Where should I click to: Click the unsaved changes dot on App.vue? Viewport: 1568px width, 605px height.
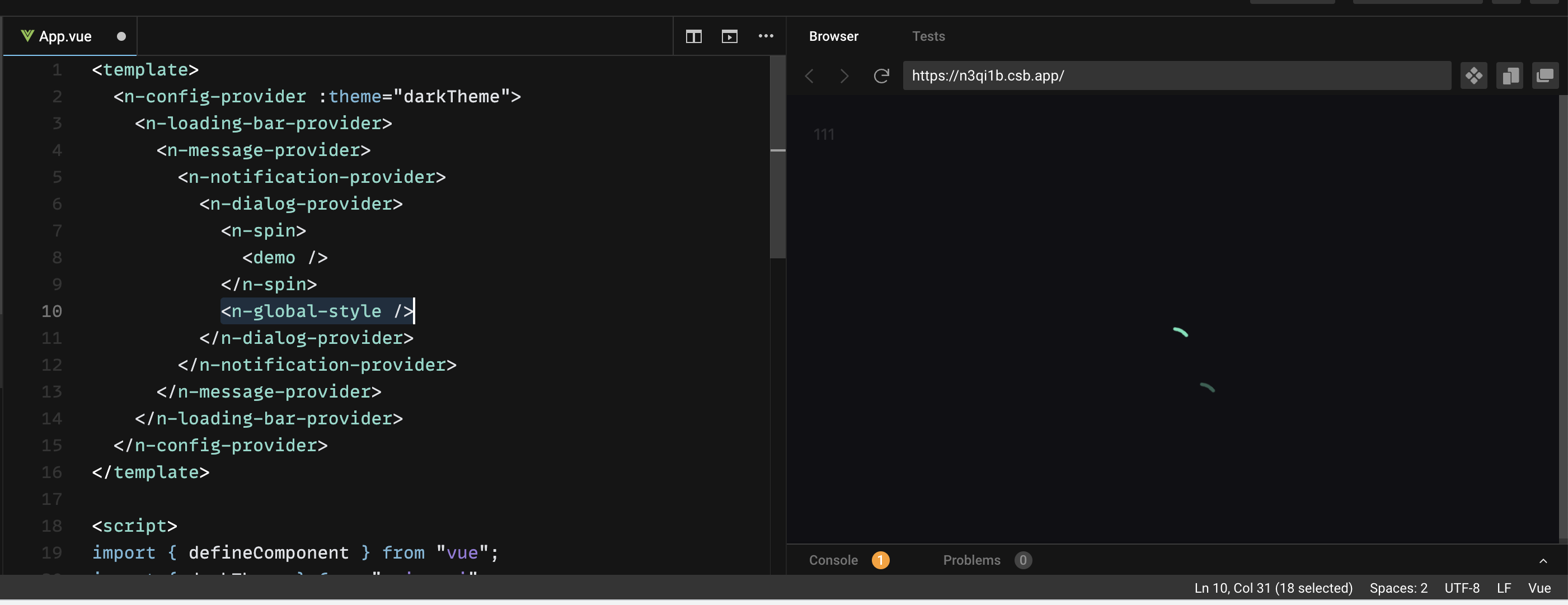(120, 36)
